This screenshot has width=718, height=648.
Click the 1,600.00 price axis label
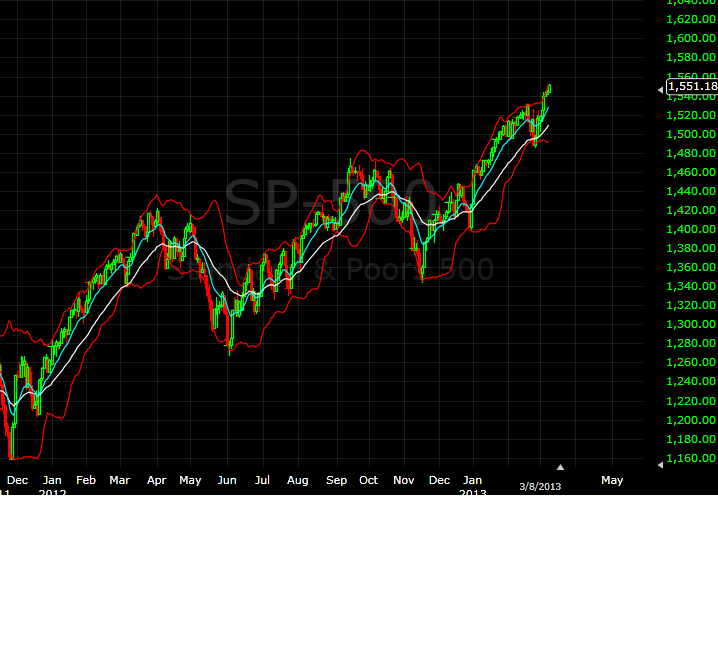[x=691, y=38]
